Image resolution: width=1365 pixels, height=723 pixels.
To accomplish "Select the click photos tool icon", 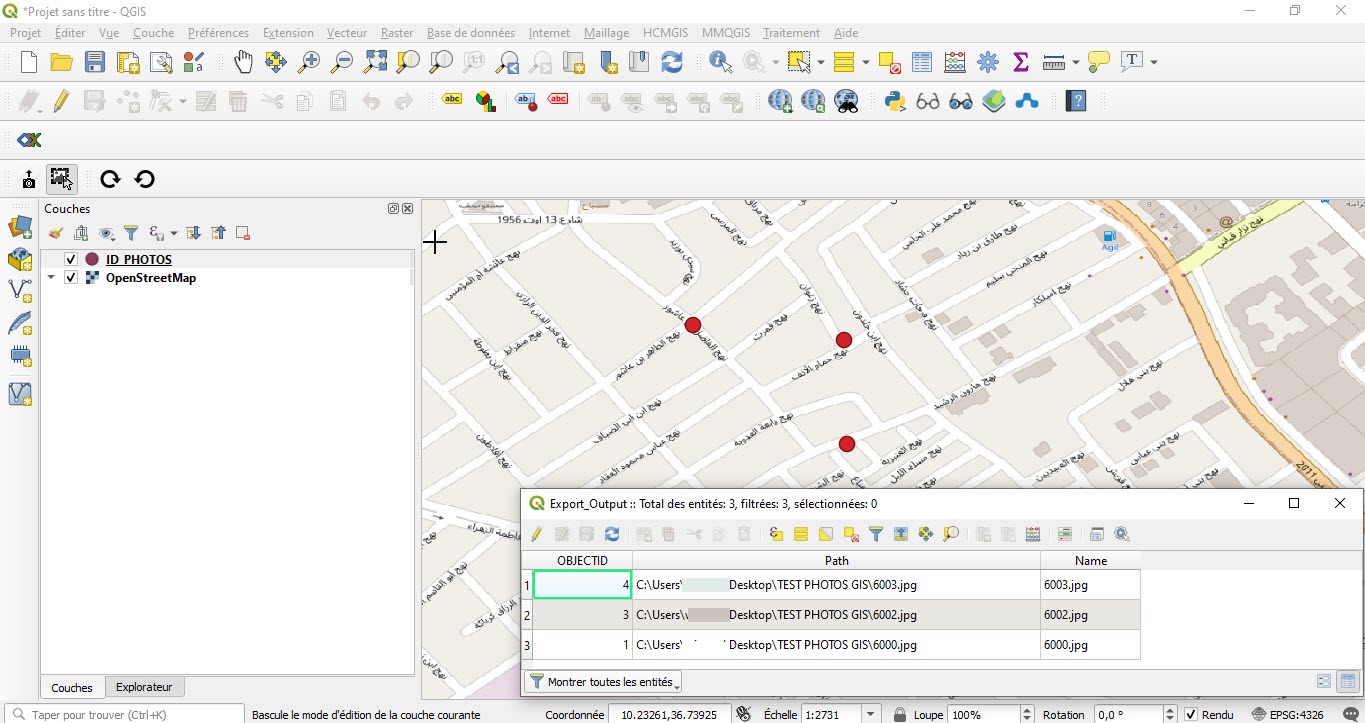I will click(x=61, y=180).
